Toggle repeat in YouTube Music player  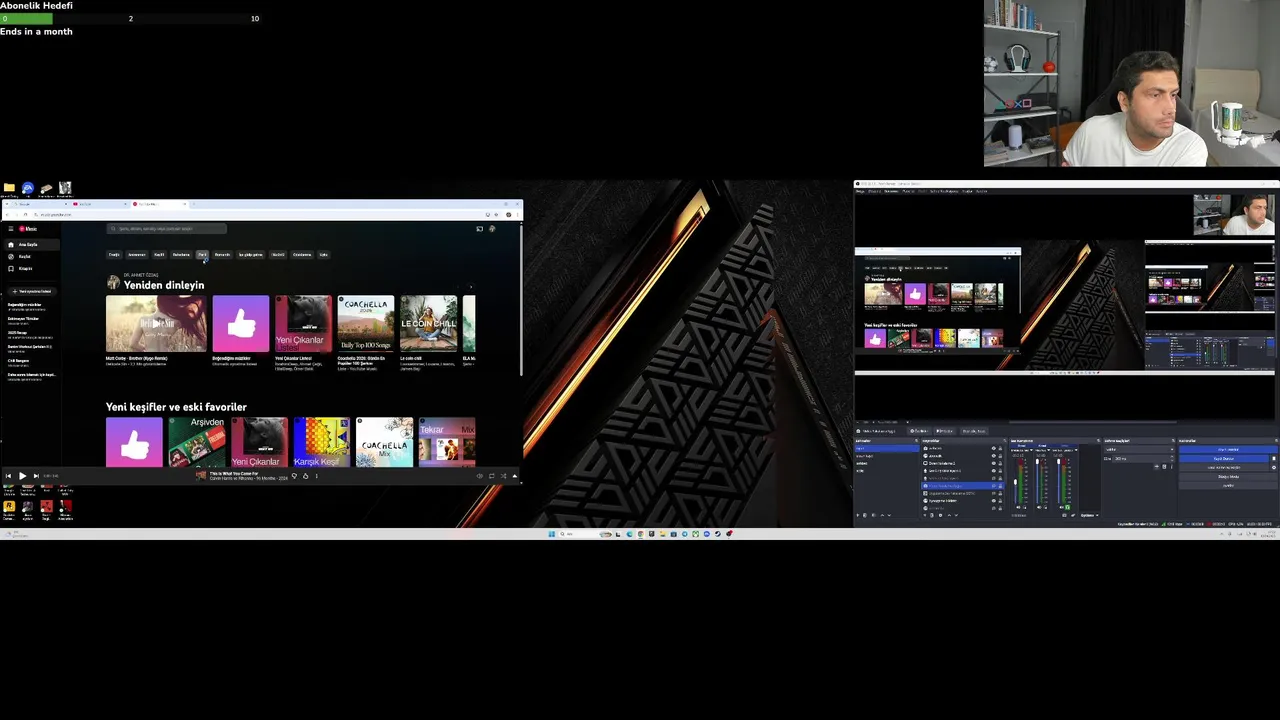pos(492,476)
